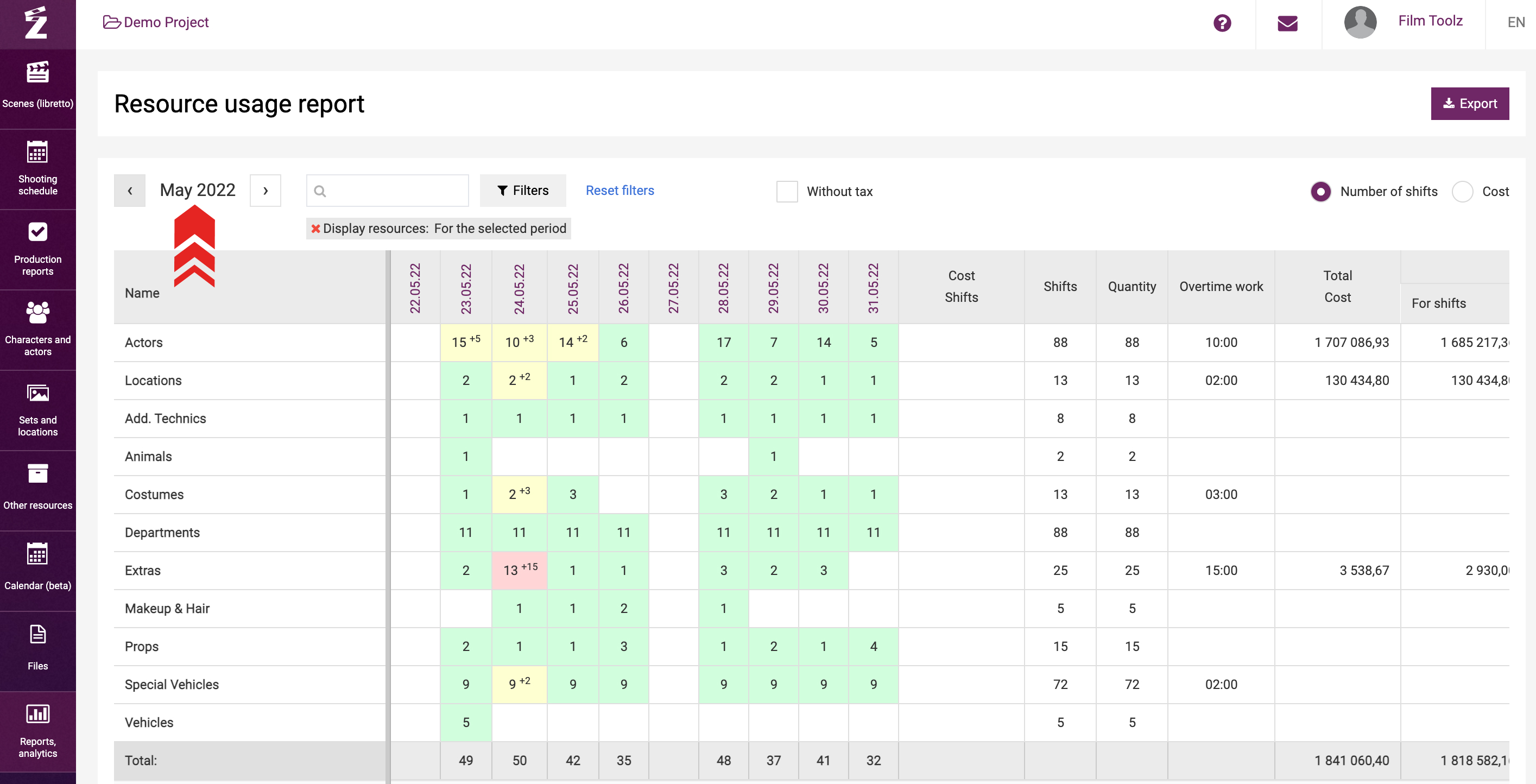Open the Film Toolz user menu

(1430, 21)
